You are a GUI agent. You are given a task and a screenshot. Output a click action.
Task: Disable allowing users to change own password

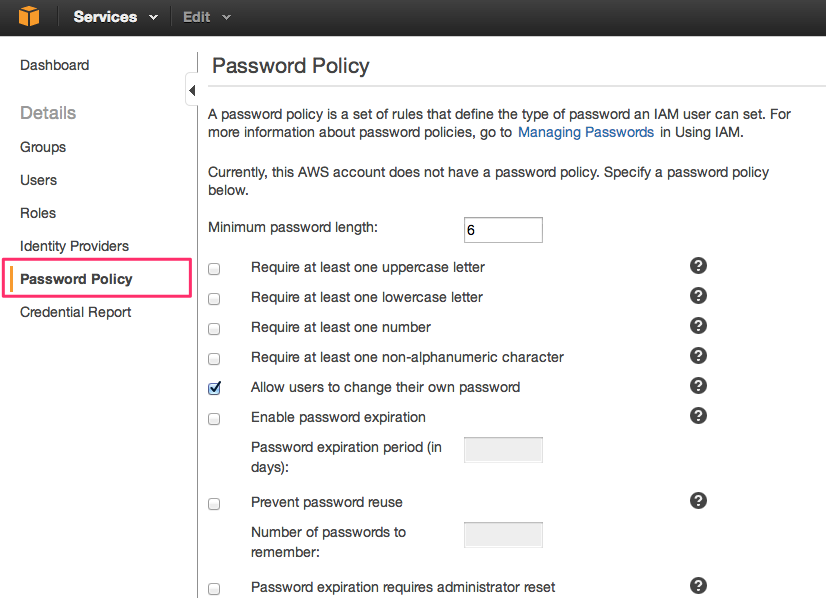point(214,388)
